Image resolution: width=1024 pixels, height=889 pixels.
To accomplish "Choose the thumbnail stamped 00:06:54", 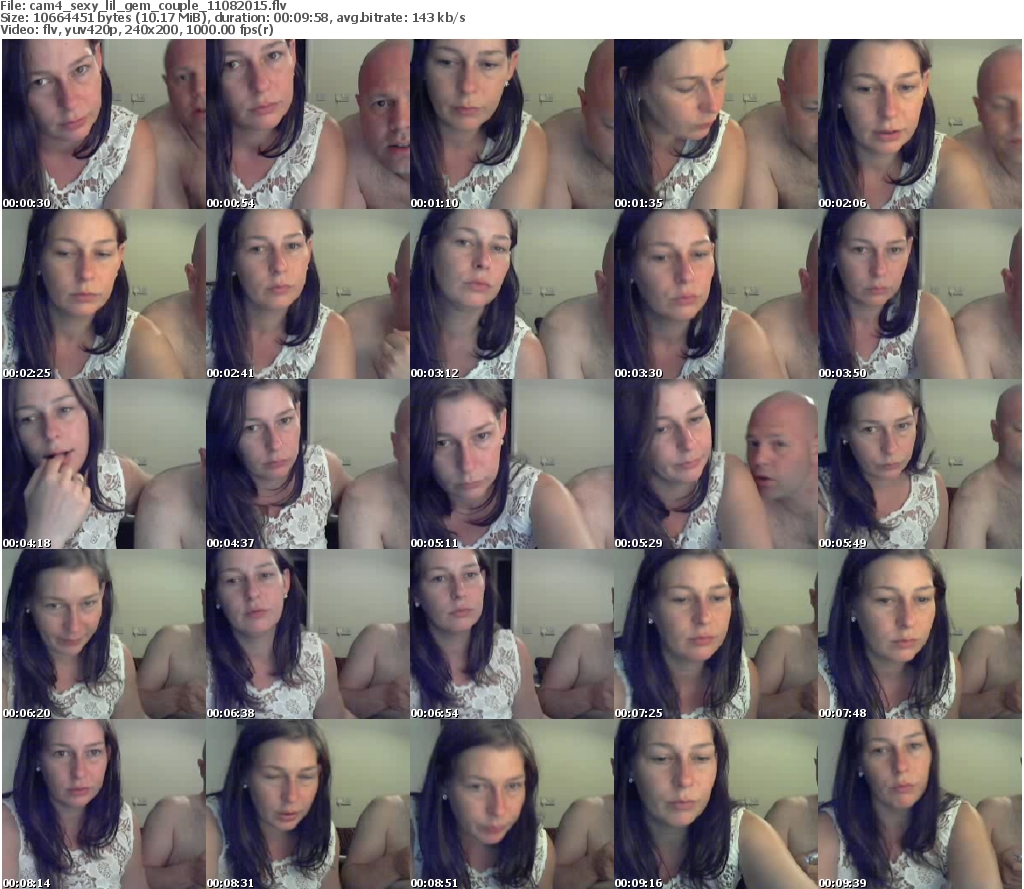I will pyautogui.click(x=512, y=634).
